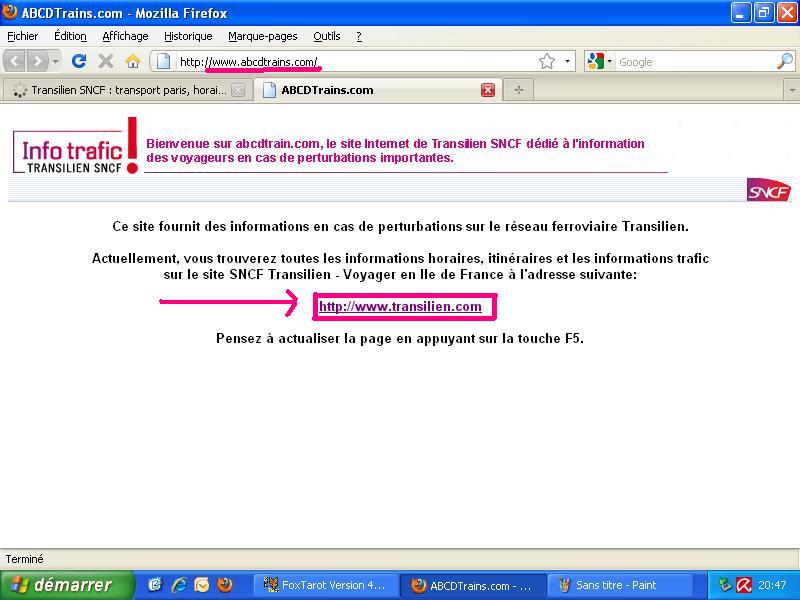Open the list-all-tabs dropdown arrow
This screenshot has width=800, height=600.
(791, 89)
